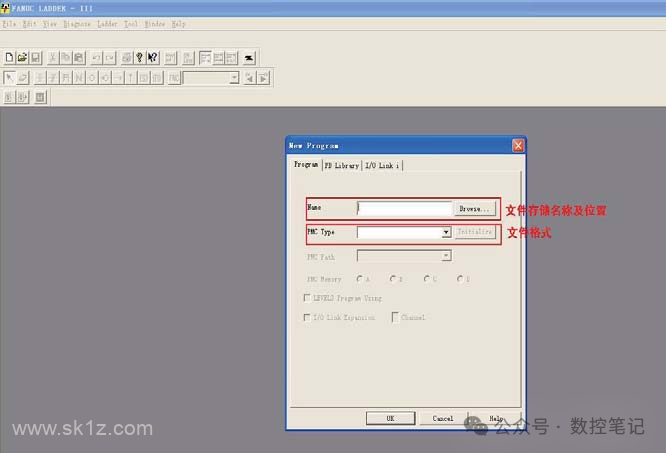Click the Paste clipboard toolbar icon
The height and width of the screenshot is (453, 666).
79,57
